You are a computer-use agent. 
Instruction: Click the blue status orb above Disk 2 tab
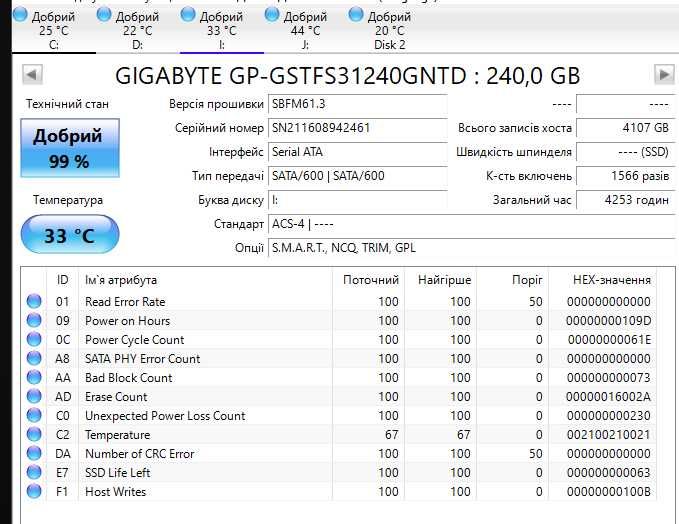[356, 14]
